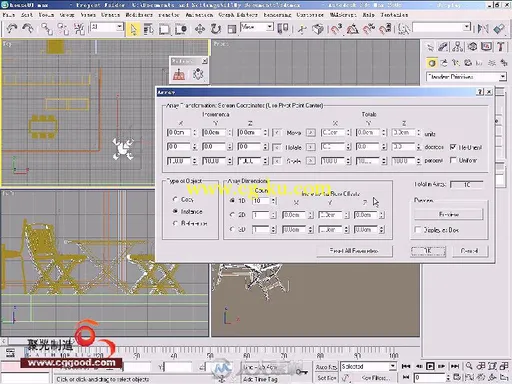Open the File menu

click(8, 15)
